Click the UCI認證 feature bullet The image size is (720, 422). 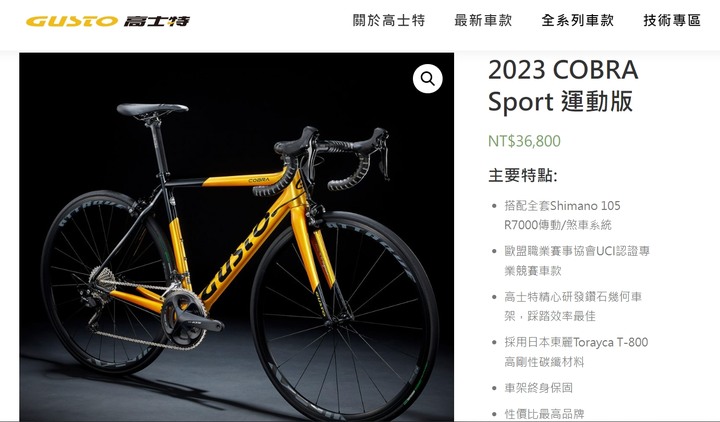click(577, 260)
